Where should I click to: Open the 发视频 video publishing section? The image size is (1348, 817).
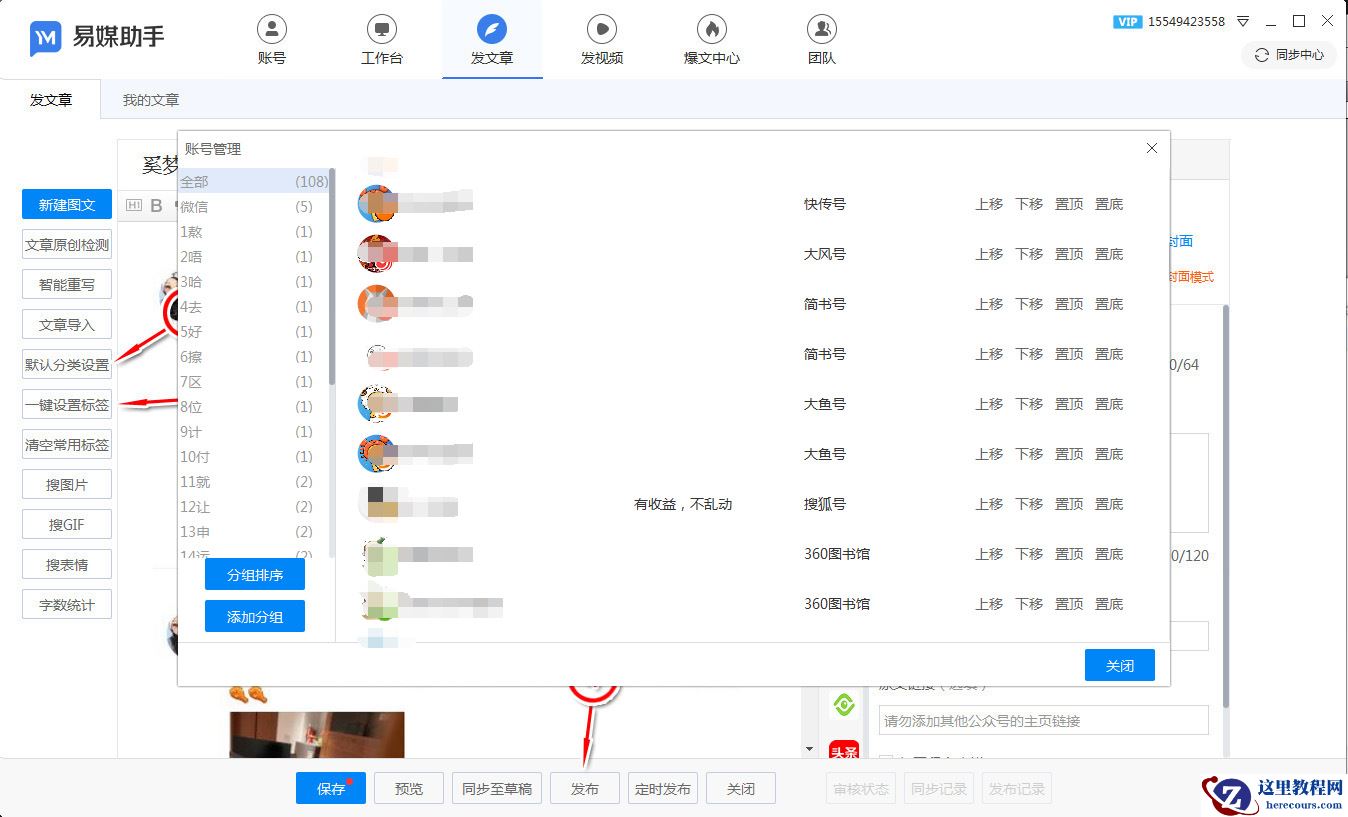click(602, 40)
